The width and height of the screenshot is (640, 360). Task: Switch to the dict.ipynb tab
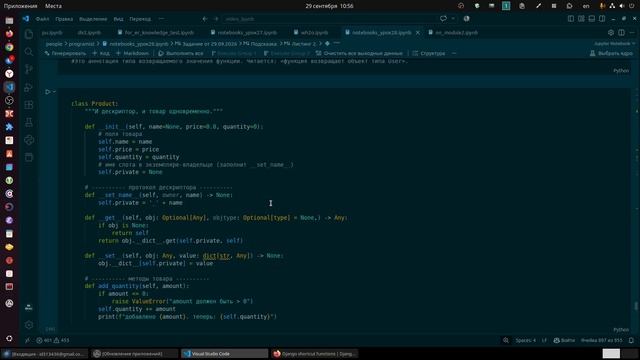(89, 32)
